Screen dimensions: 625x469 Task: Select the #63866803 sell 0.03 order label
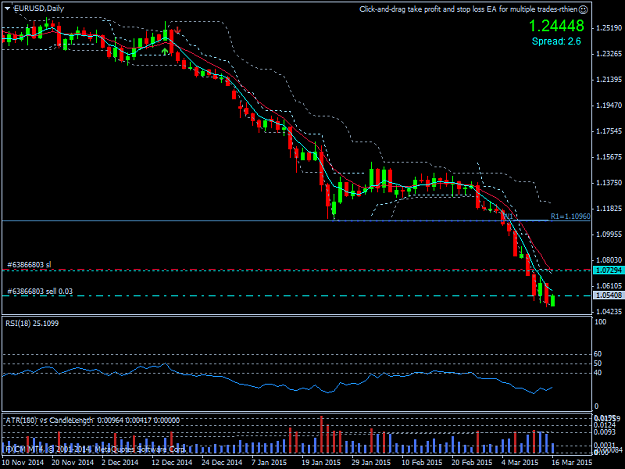pos(40,291)
